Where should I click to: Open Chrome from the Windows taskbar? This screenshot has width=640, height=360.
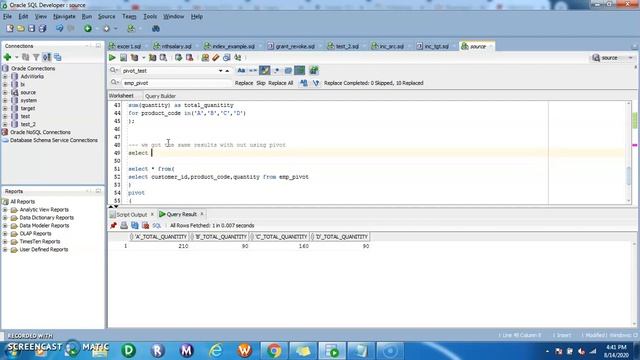tap(274, 350)
